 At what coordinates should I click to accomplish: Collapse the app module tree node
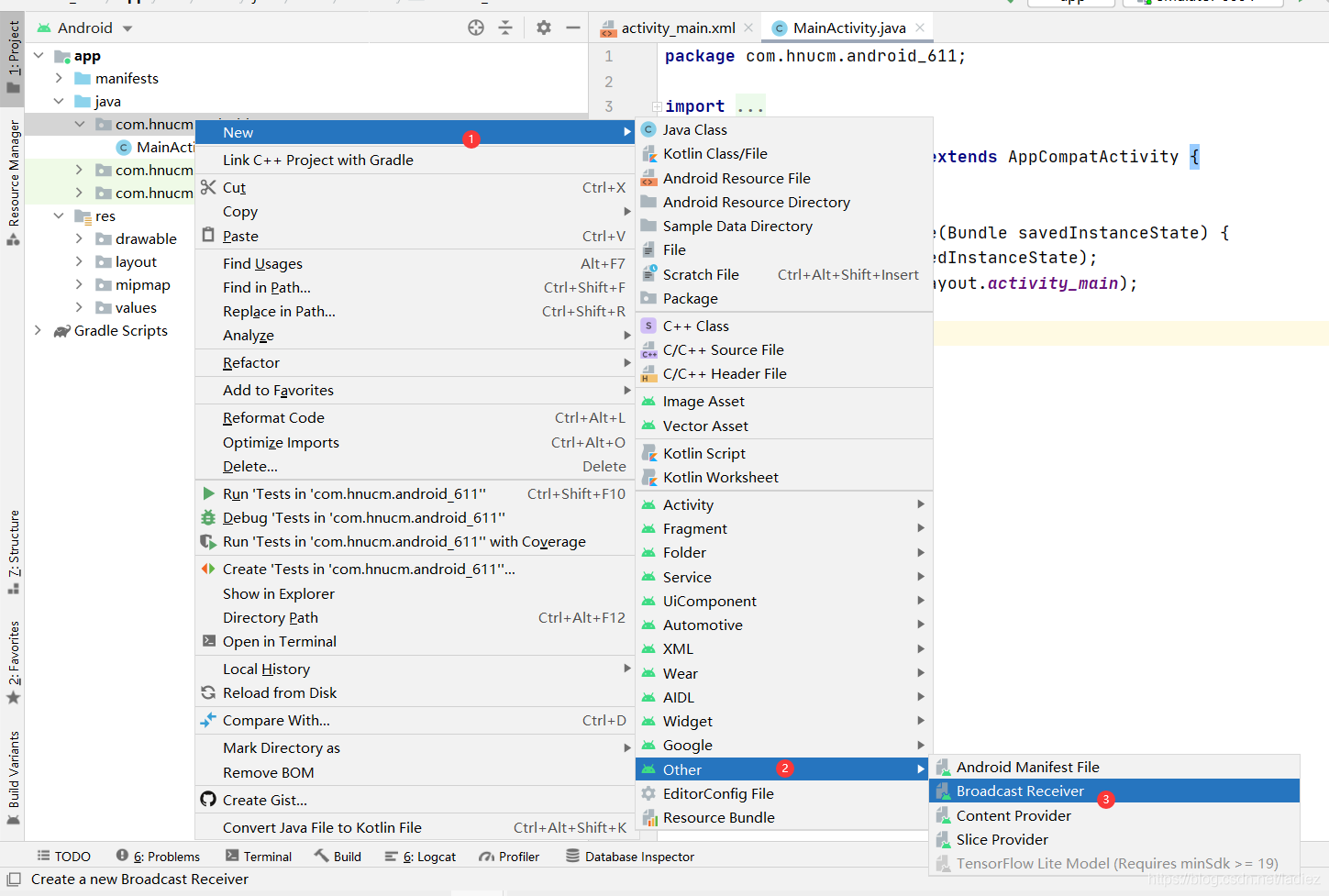(x=39, y=56)
